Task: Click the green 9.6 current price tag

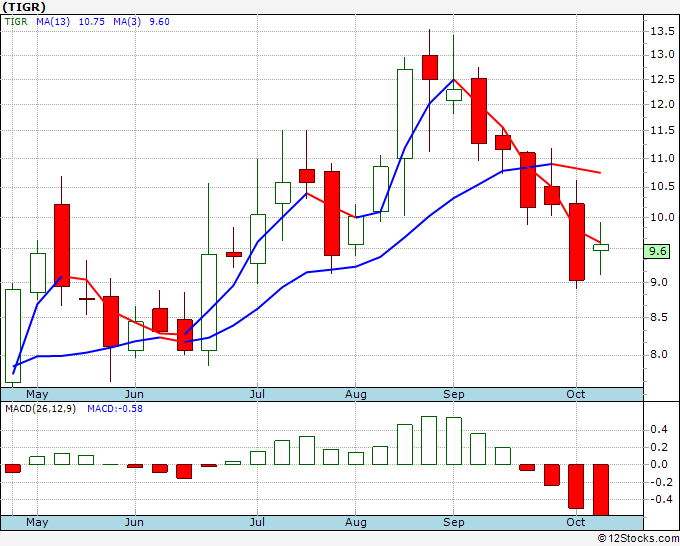Action: [x=657, y=251]
